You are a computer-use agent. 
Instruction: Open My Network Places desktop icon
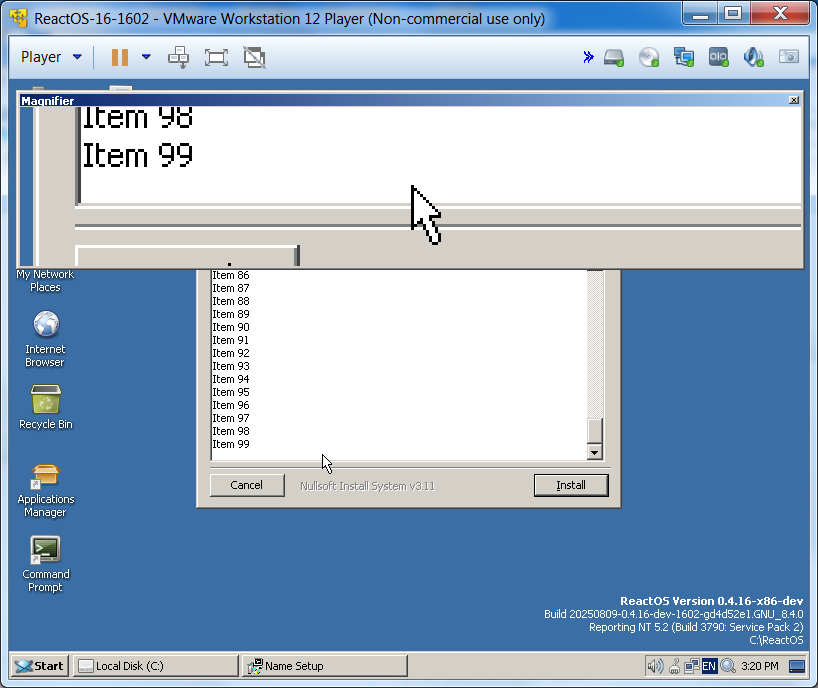(x=45, y=281)
